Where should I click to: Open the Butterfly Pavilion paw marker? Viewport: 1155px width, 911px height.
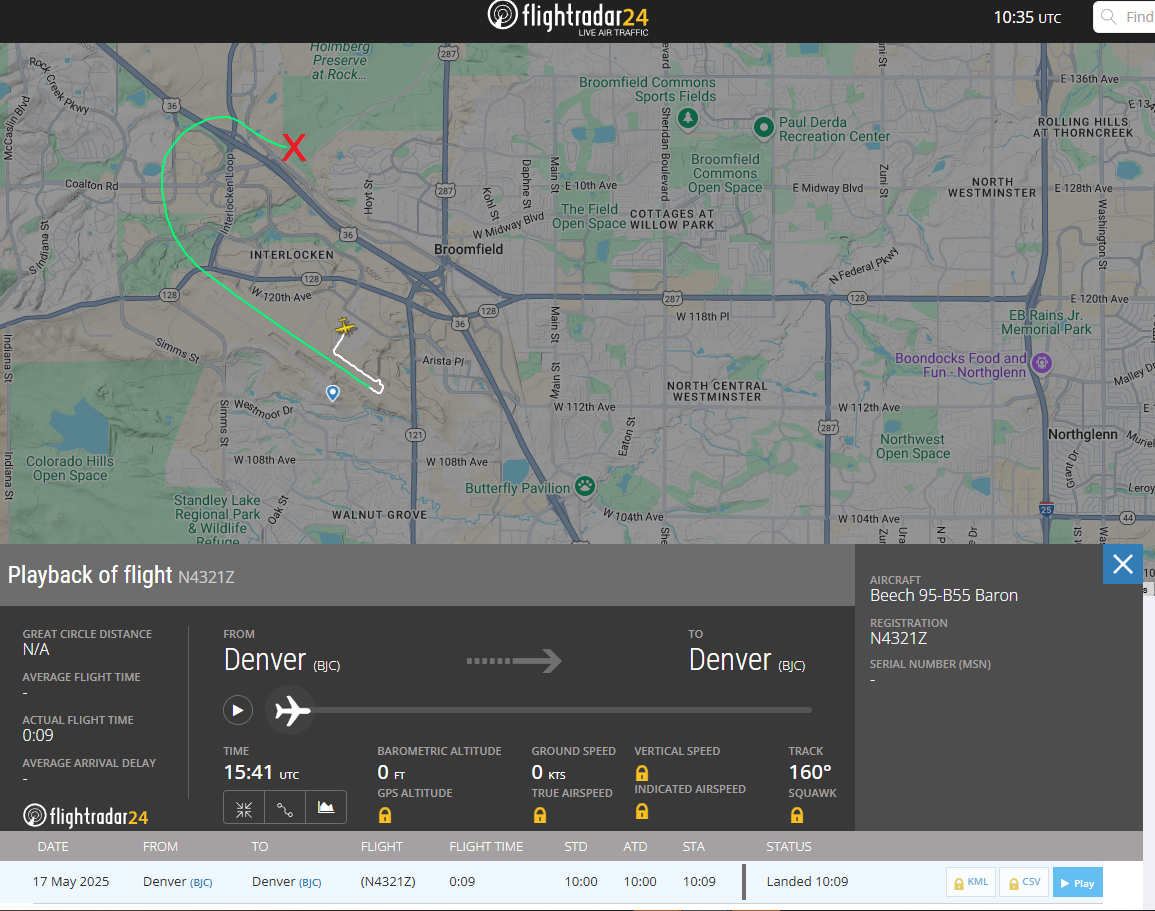pos(586,486)
